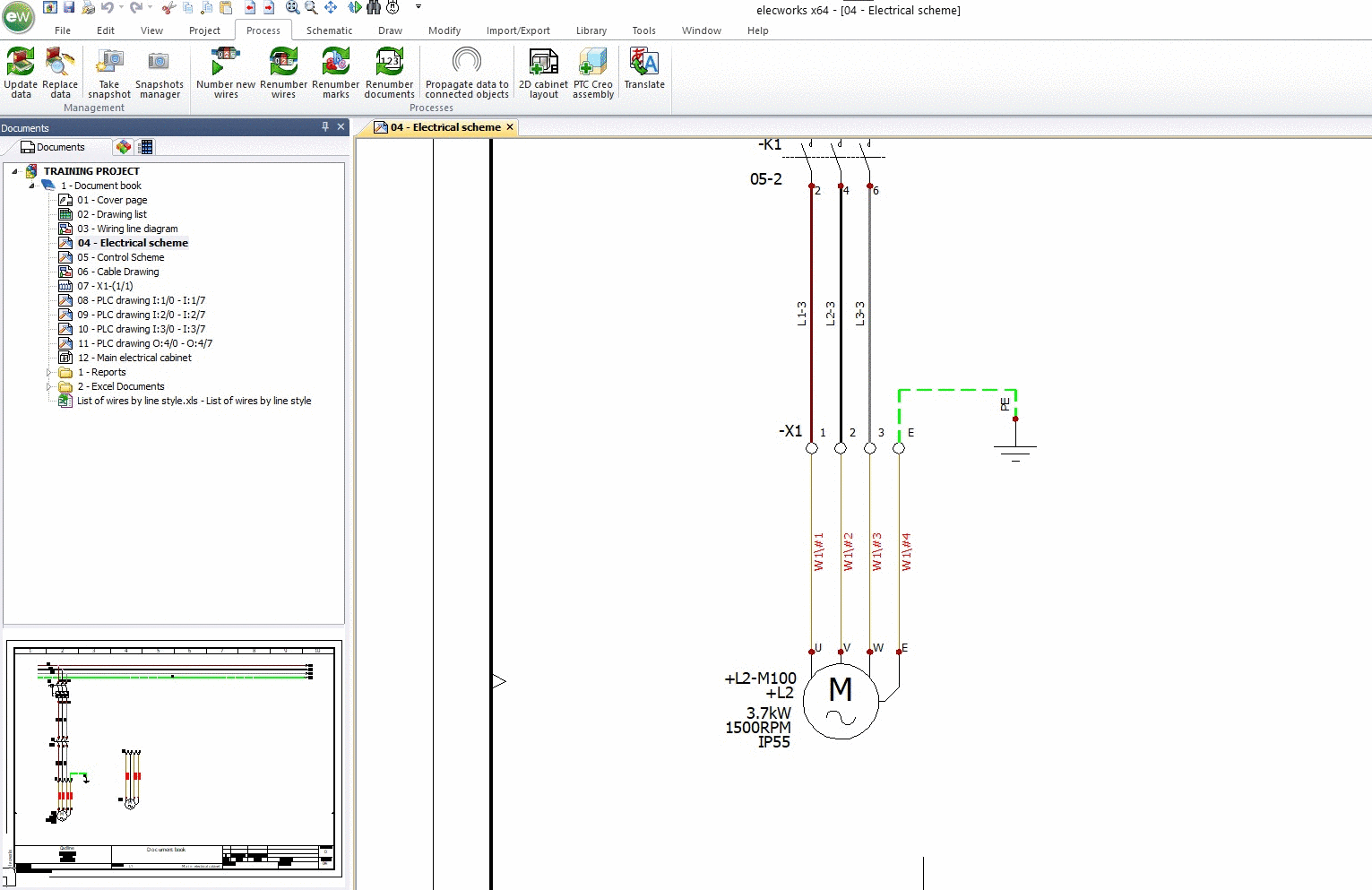The image size is (1372, 890).
Task: Expand the 1 - Reports folder
Action: [49, 372]
